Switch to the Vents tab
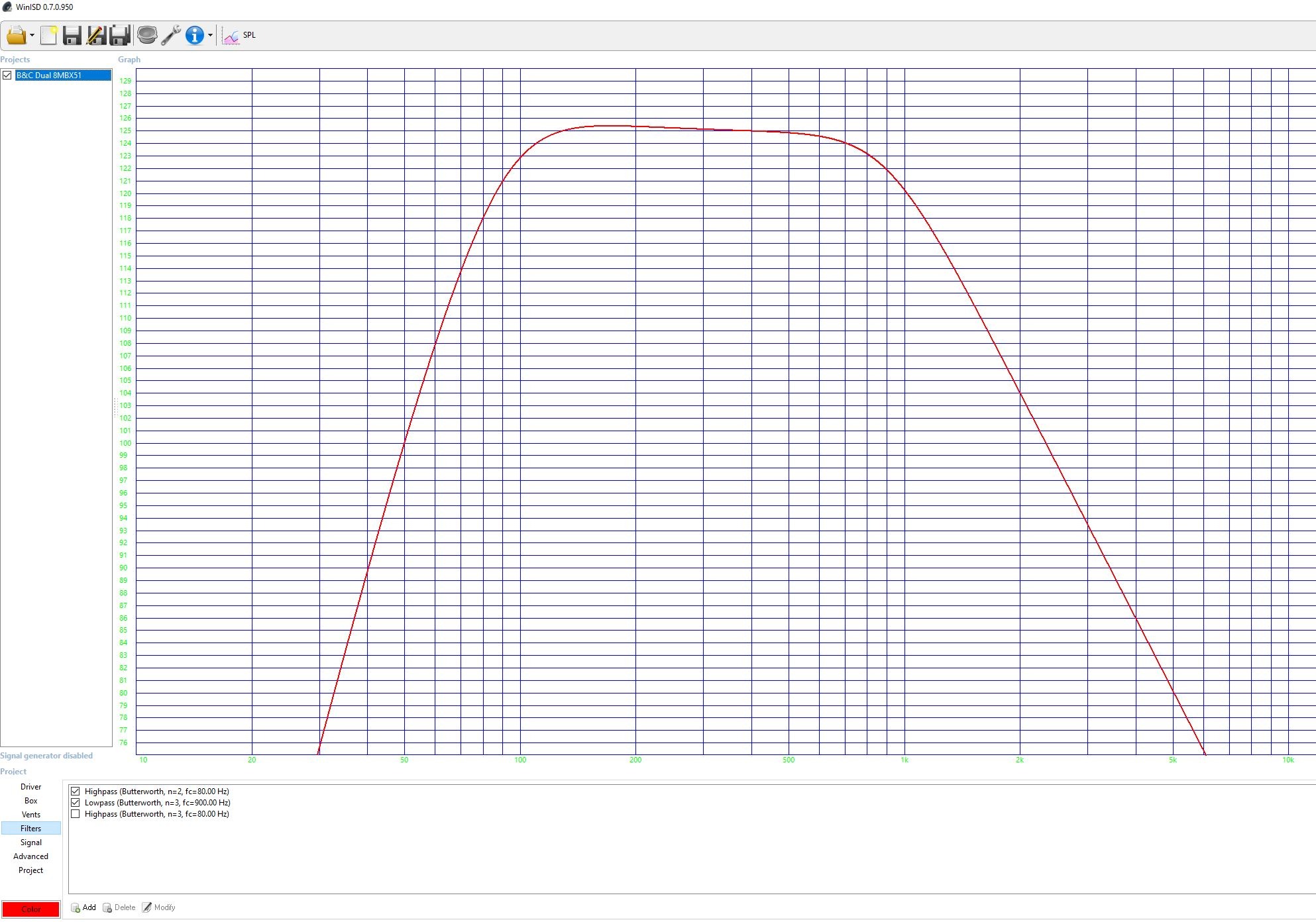1316x922 pixels. (x=31, y=815)
